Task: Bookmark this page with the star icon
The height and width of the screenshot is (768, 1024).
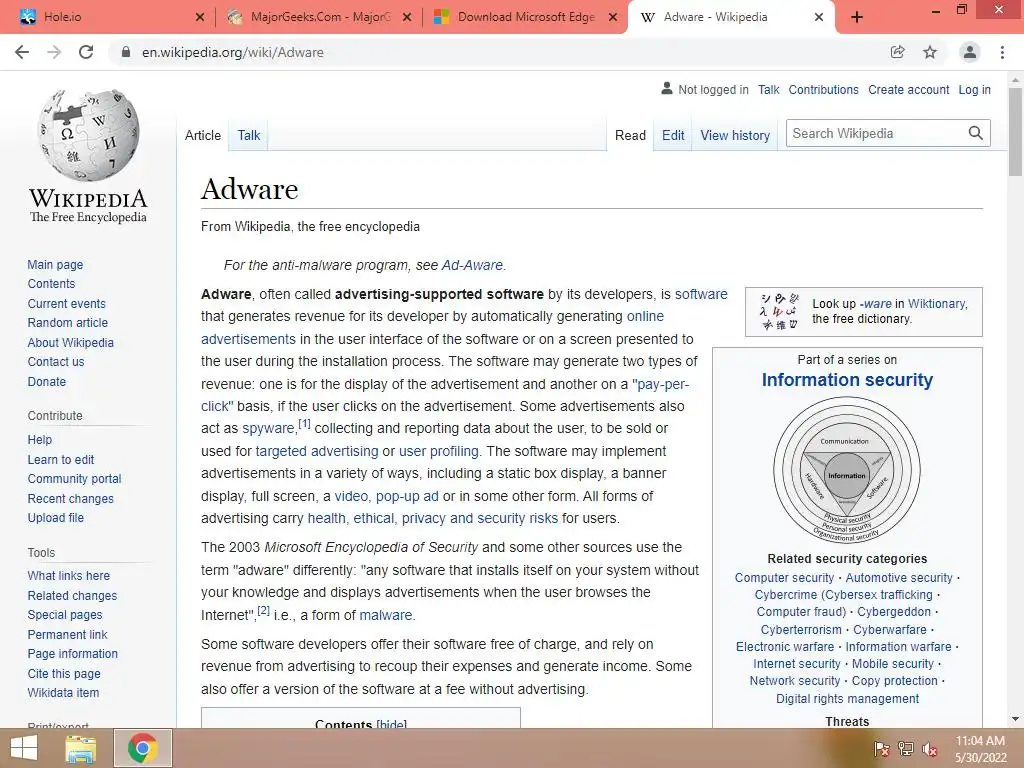Action: pos(930,52)
